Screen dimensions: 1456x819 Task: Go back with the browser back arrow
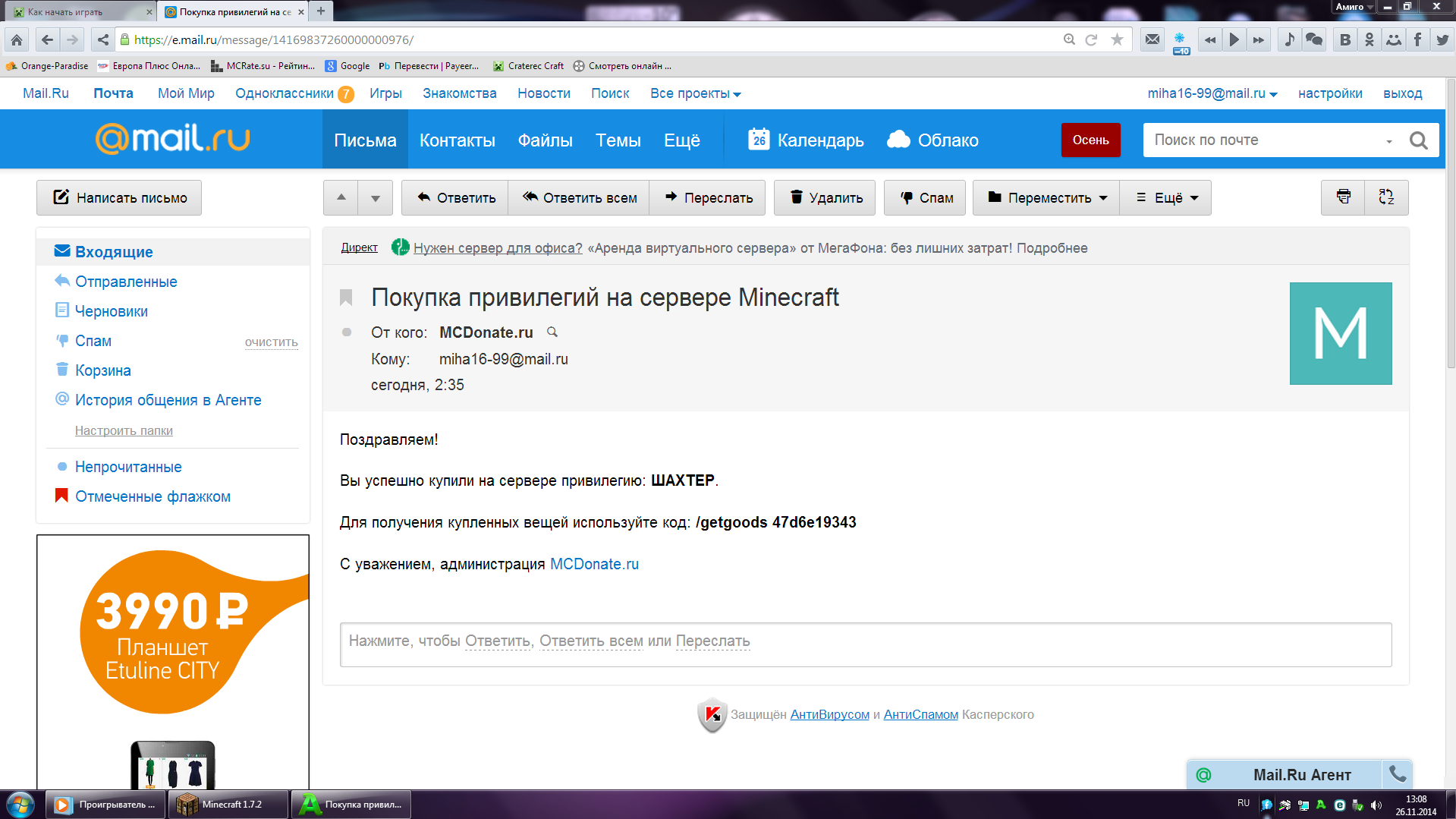point(47,39)
